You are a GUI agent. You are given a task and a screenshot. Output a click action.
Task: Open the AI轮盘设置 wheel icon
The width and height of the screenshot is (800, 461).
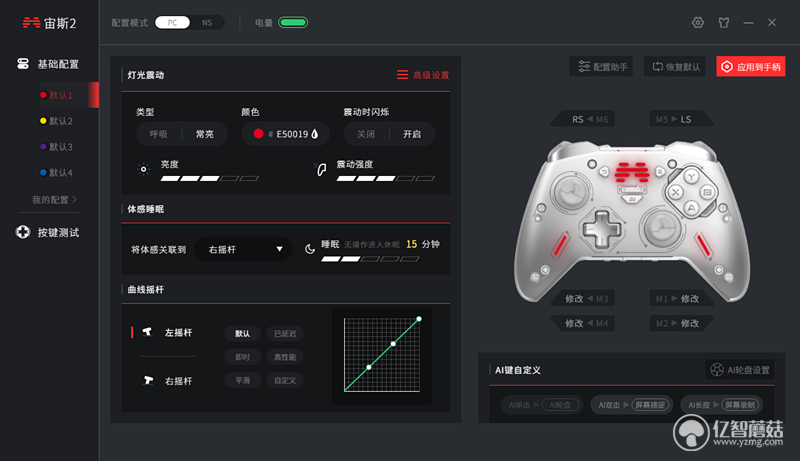click(x=717, y=370)
